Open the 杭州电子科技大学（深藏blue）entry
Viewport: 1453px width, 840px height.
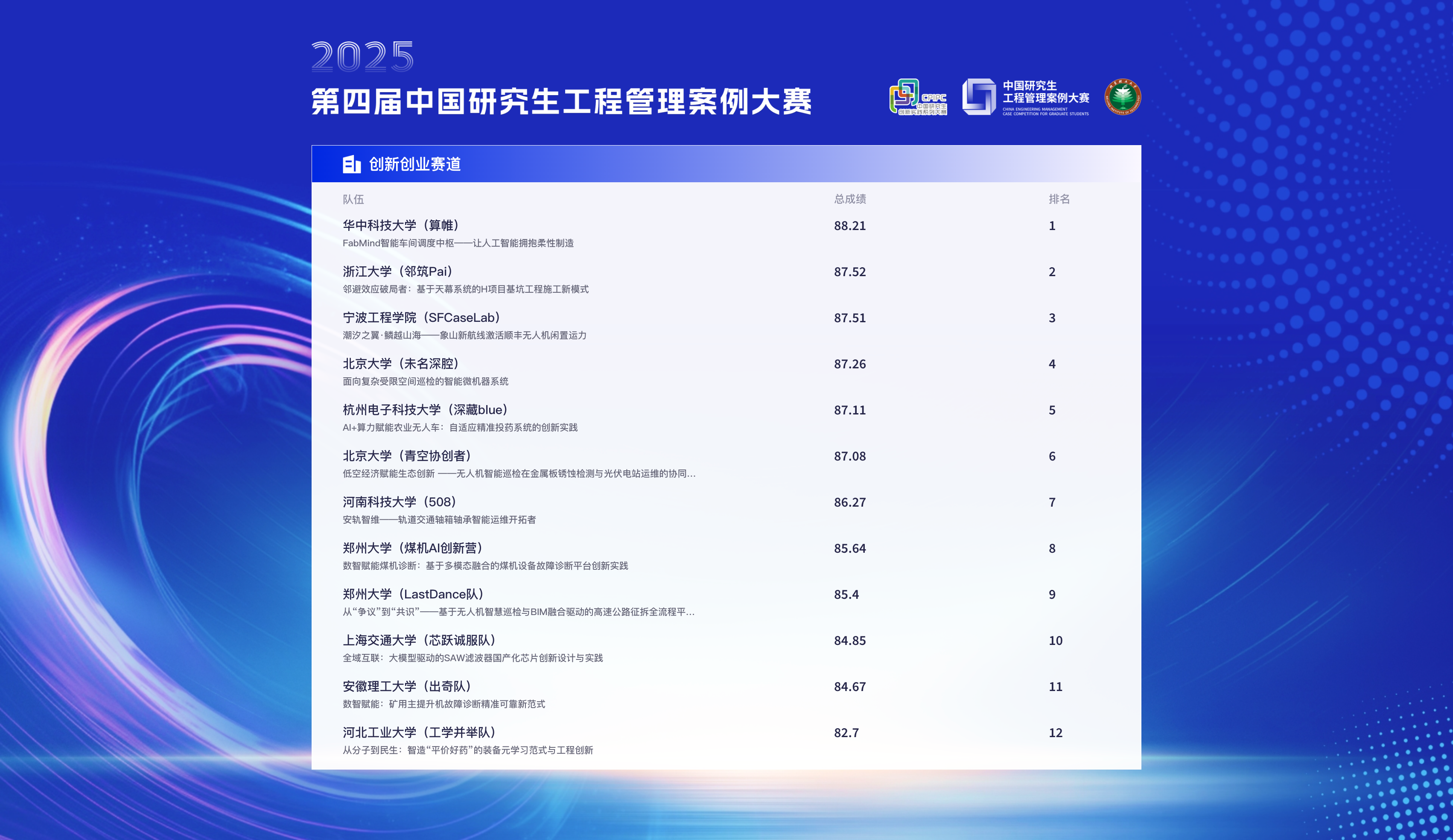click(x=425, y=410)
